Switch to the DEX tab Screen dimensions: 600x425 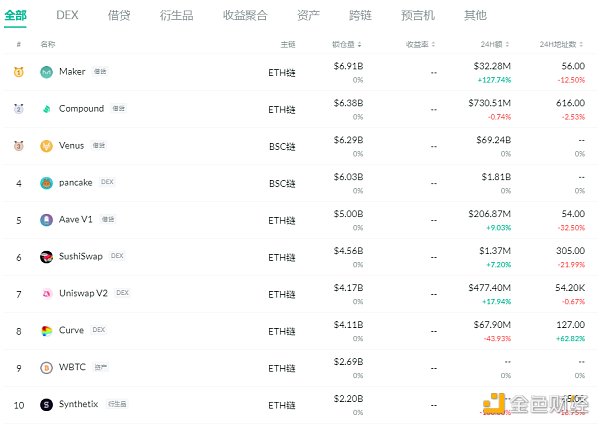point(67,15)
